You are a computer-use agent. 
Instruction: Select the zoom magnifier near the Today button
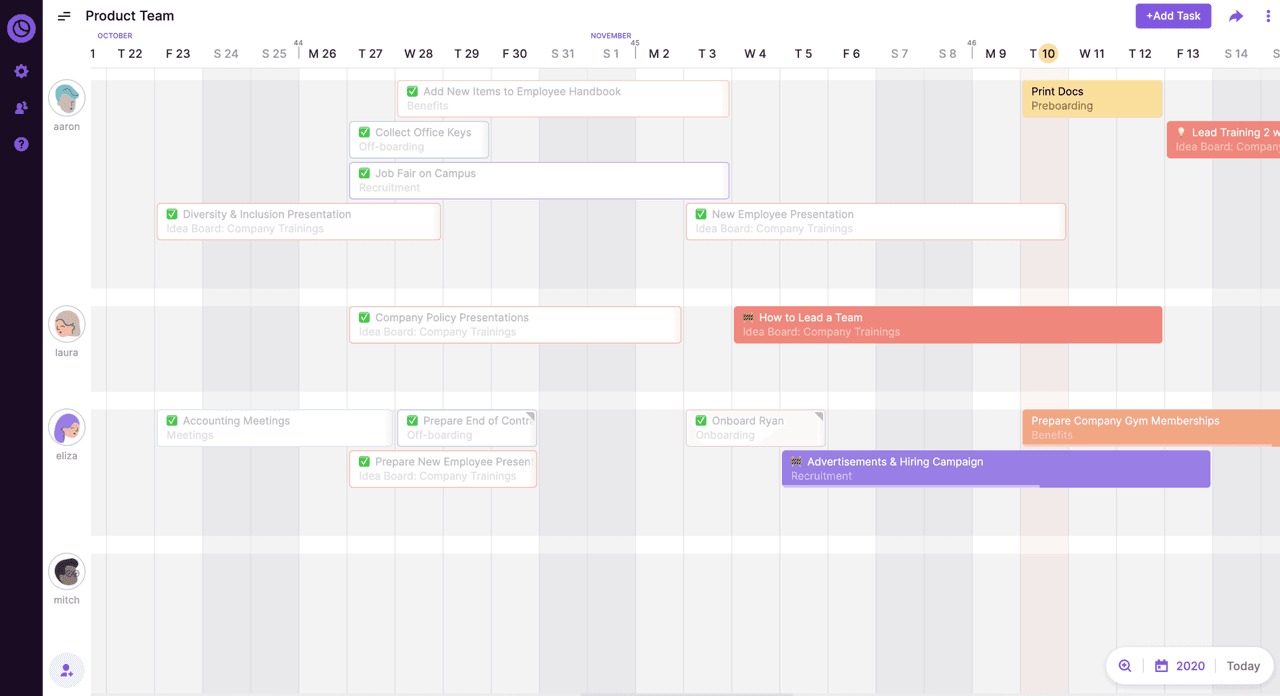point(1125,665)
